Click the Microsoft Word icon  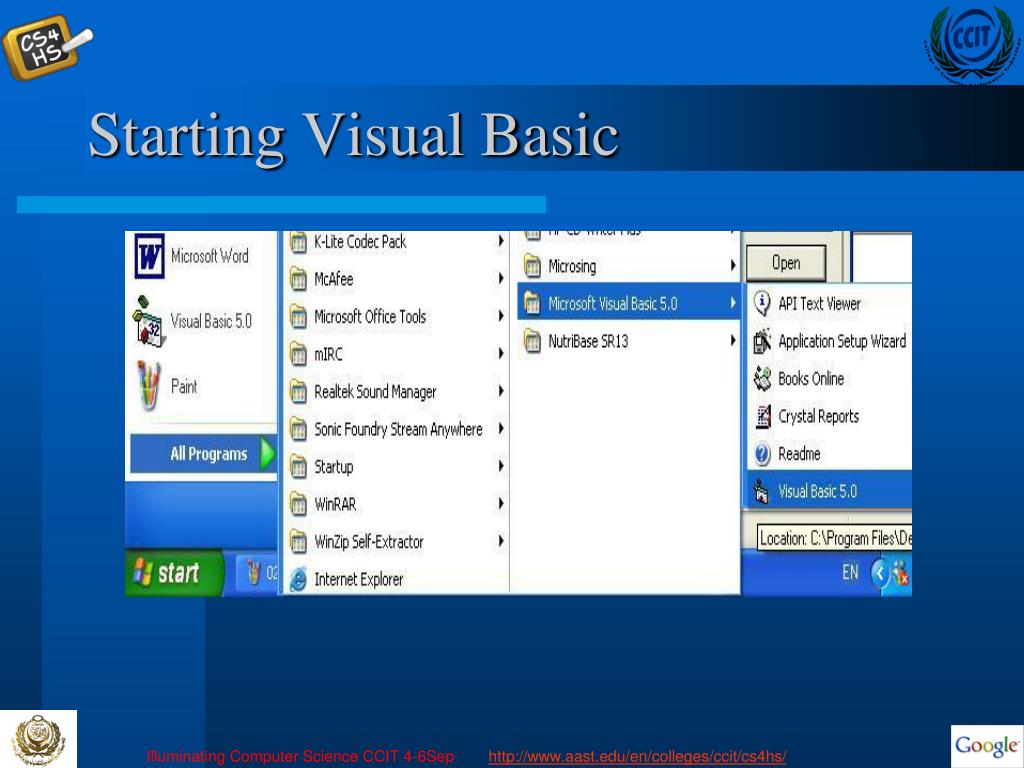click(x=150, y=256)
